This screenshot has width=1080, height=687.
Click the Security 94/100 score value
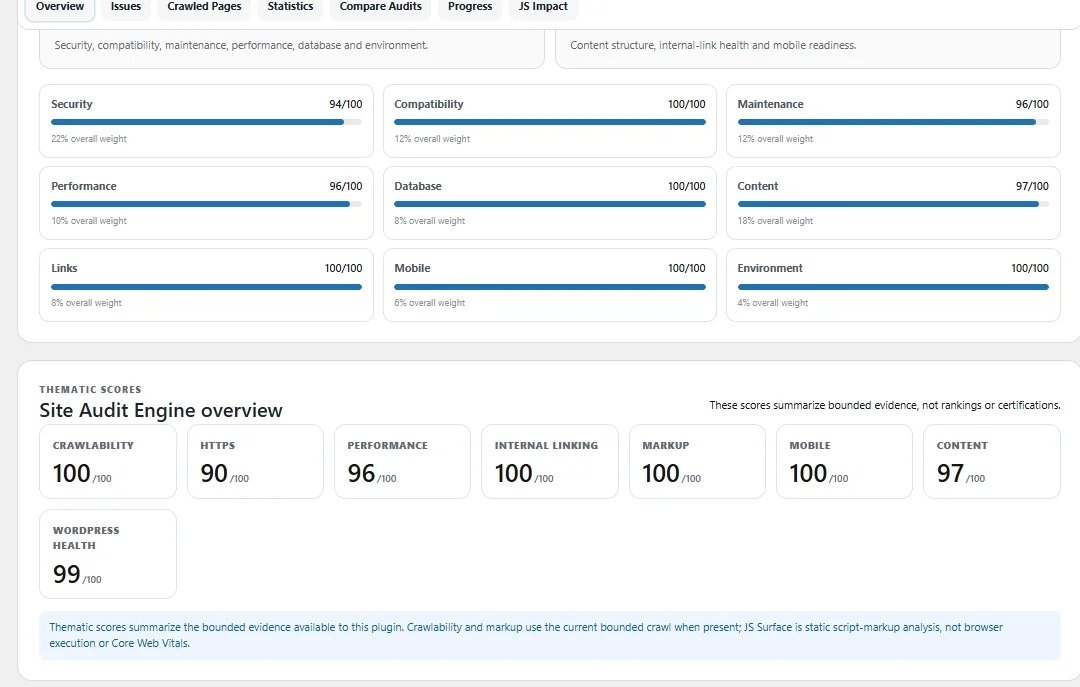click(346, 104)
